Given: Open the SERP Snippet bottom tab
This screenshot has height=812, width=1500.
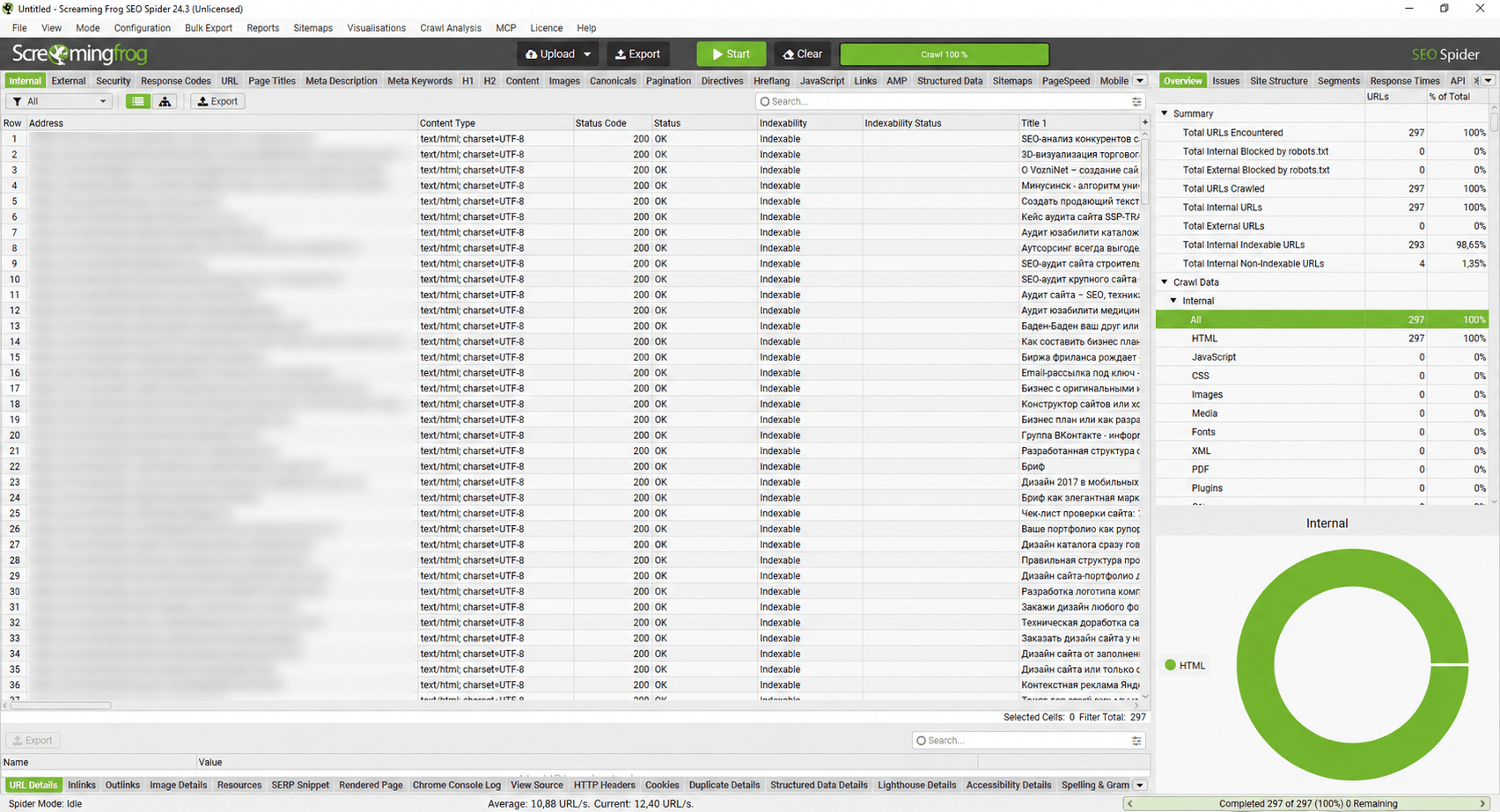Looking at the screenshot, I should point(300,785).
